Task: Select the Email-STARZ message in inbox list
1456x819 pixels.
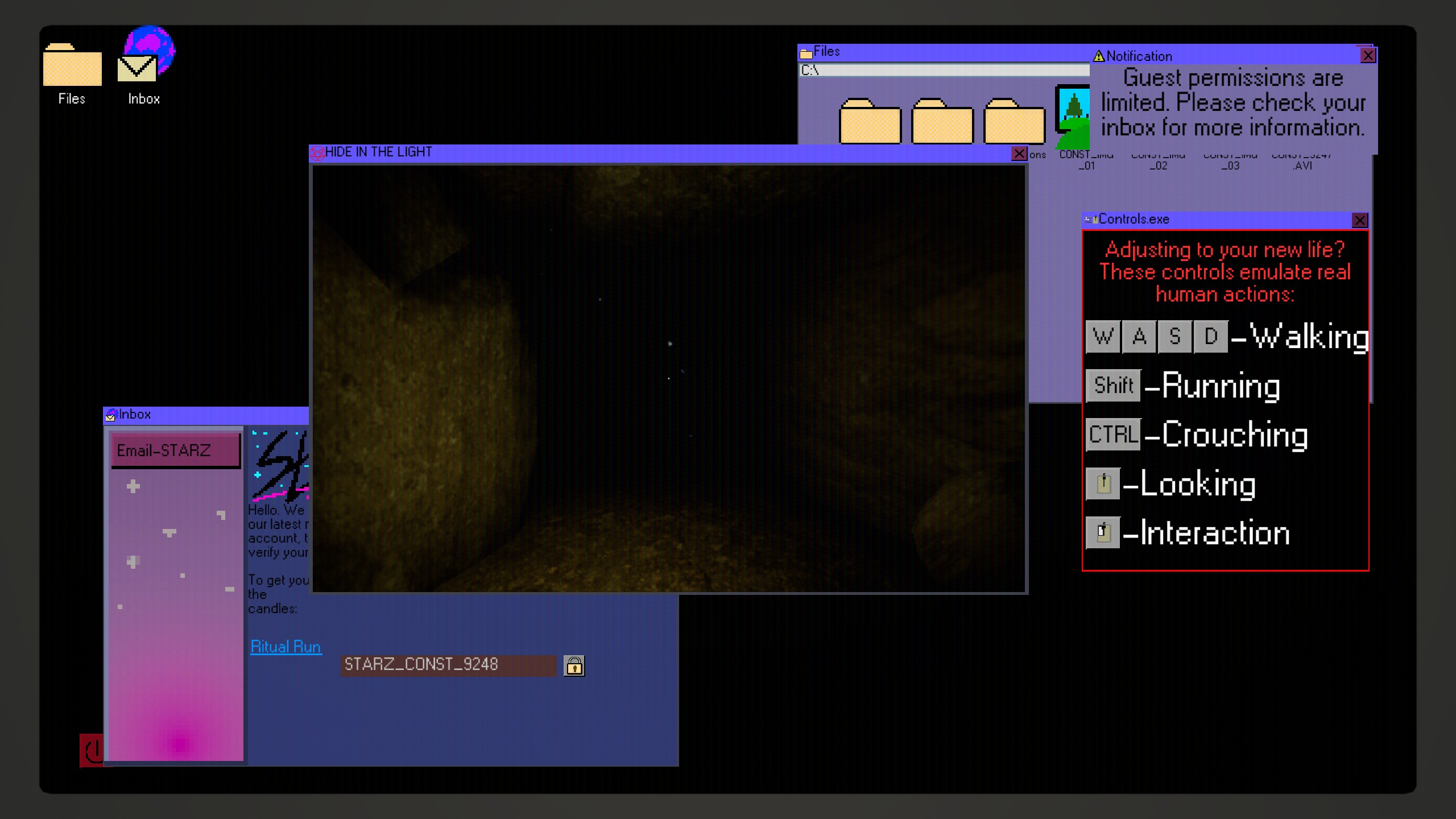Action: coord(176,450)
